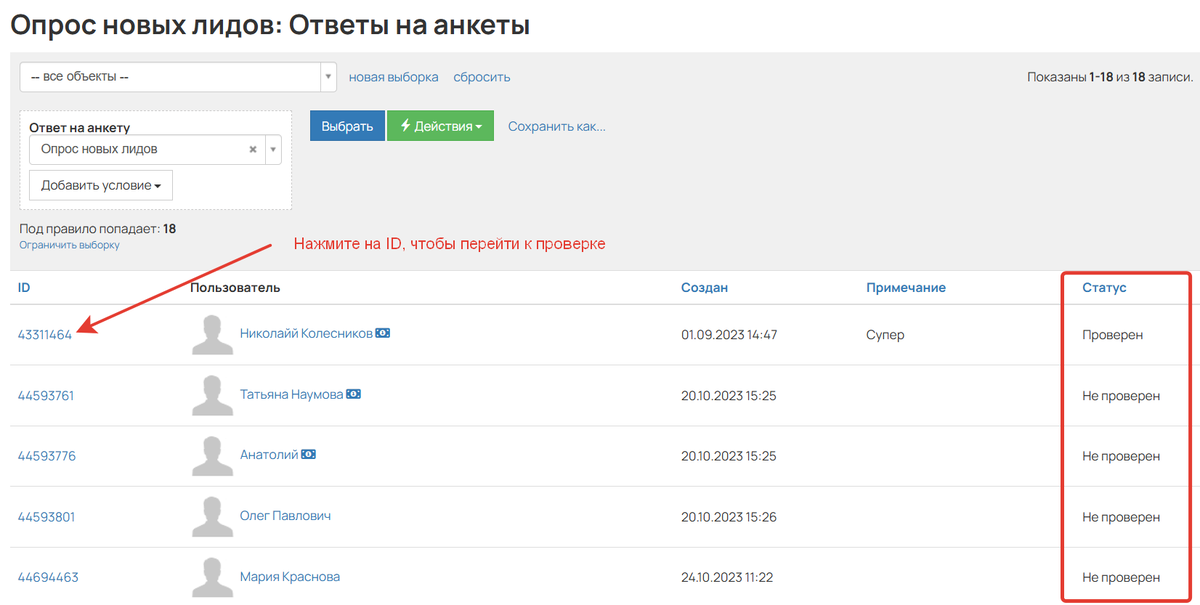This screenshot has height=605, width=1200.
Task: Open questionnaire answer with ID 43311464
Action: tap(45, 335)
